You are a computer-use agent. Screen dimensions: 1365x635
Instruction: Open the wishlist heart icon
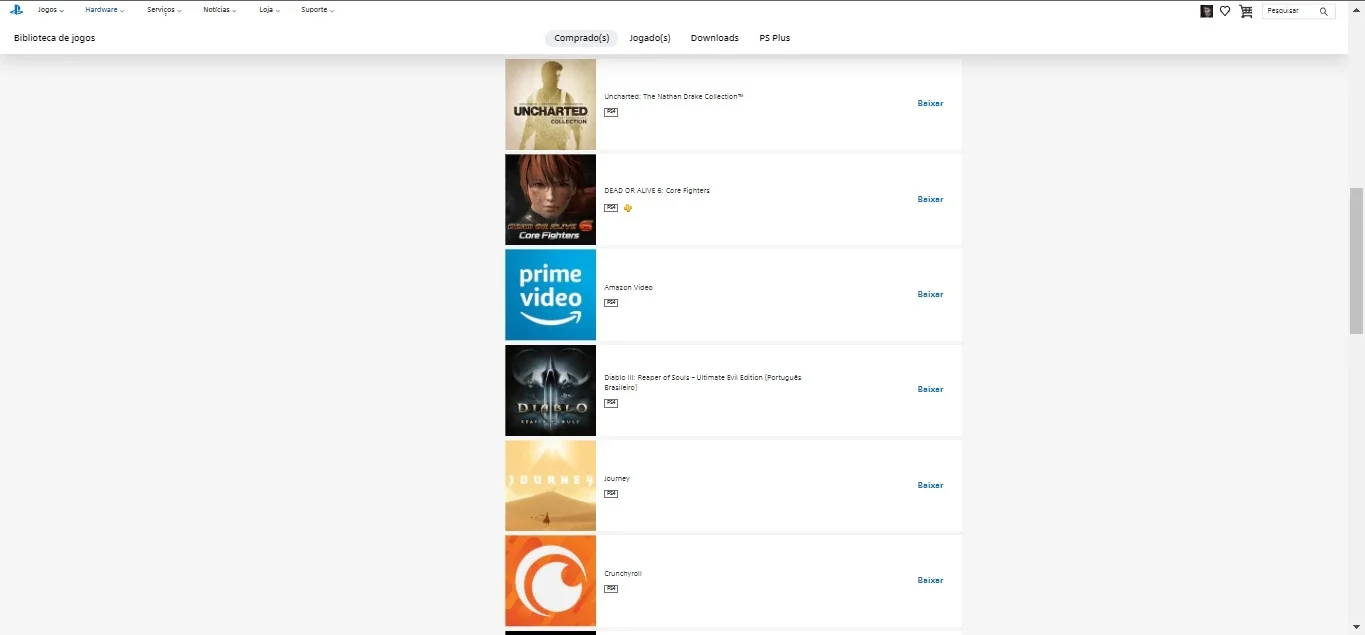click(x=1225, y=11)
